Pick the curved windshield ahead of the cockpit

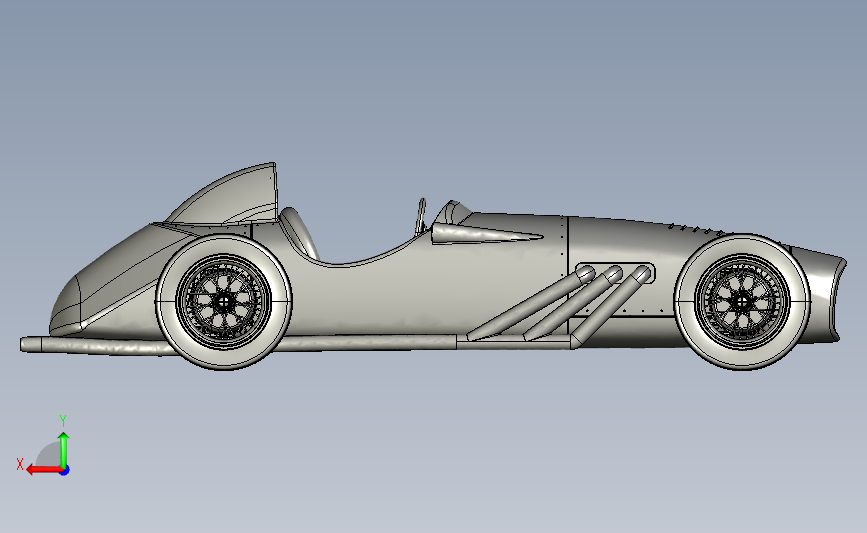[x=453, y=212]
